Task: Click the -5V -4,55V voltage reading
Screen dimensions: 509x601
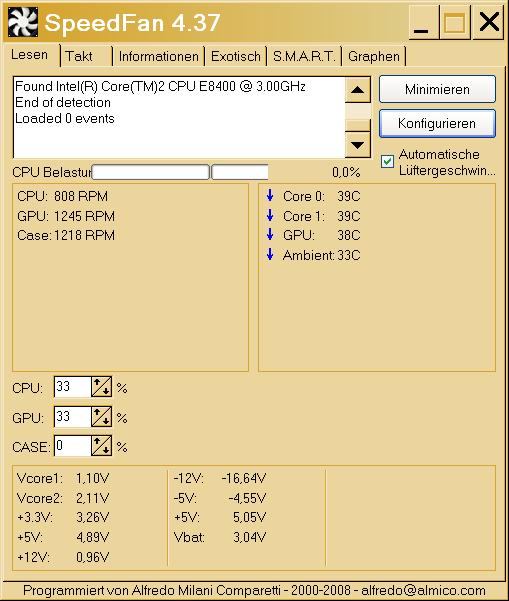Action: (x=220, y=498)
